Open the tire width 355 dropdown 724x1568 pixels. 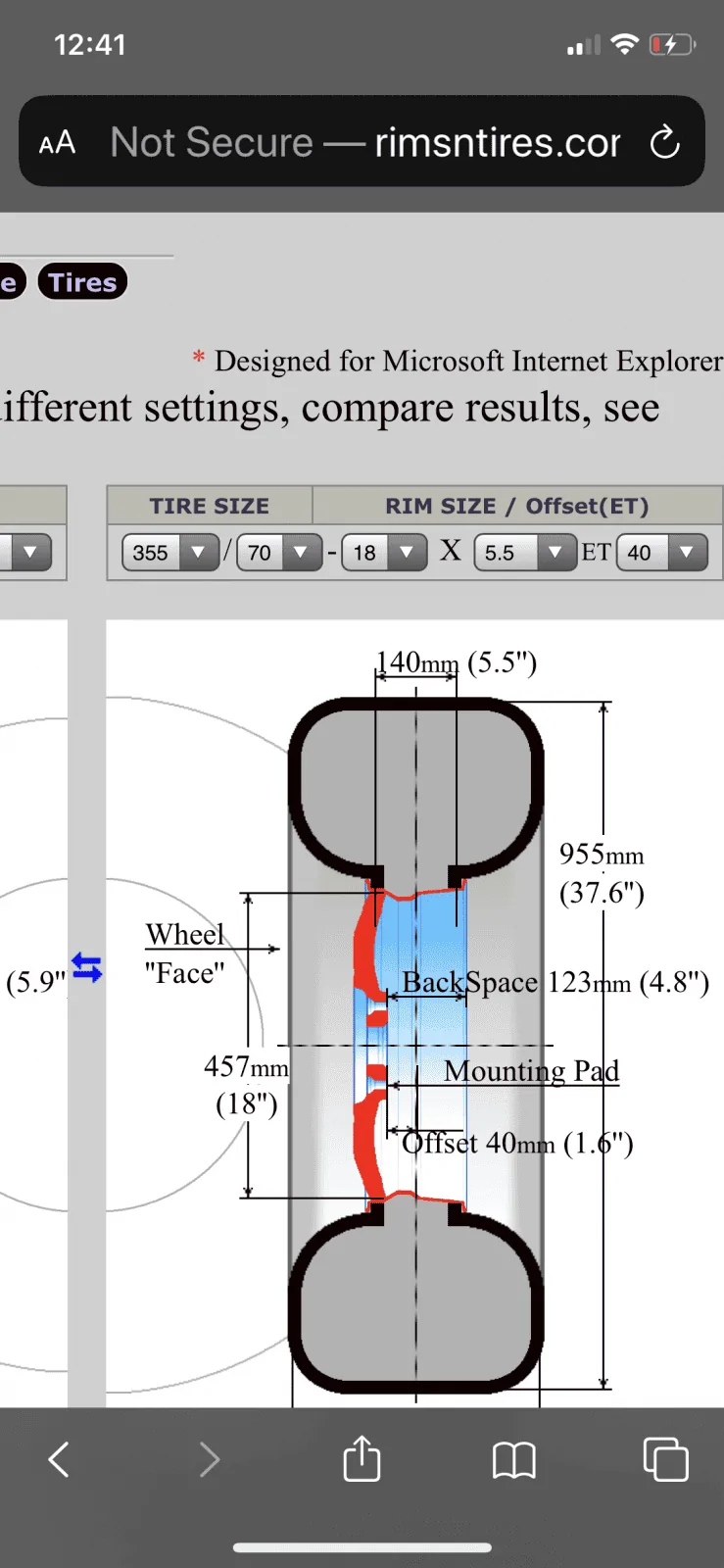169,553
